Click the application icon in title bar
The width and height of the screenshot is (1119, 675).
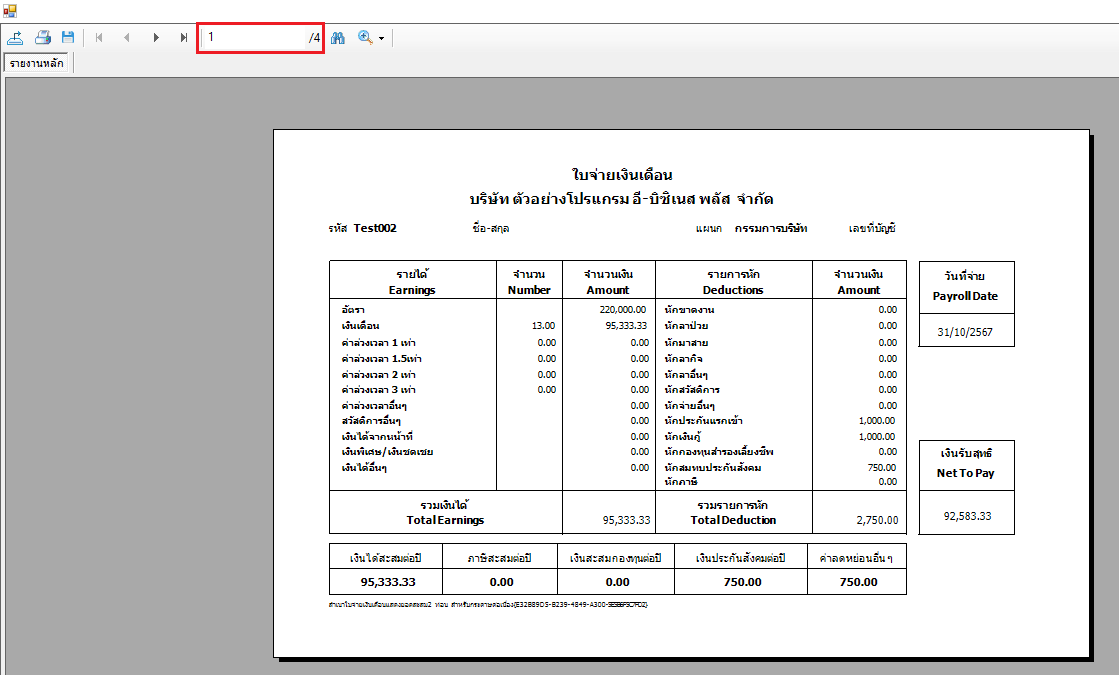click(9, 10)
